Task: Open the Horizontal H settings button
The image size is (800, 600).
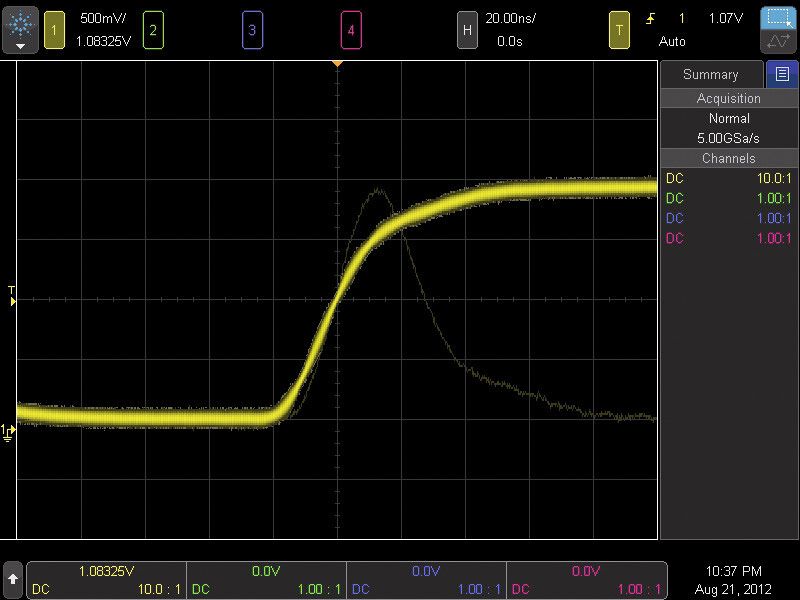Action: tap(466, 30)
